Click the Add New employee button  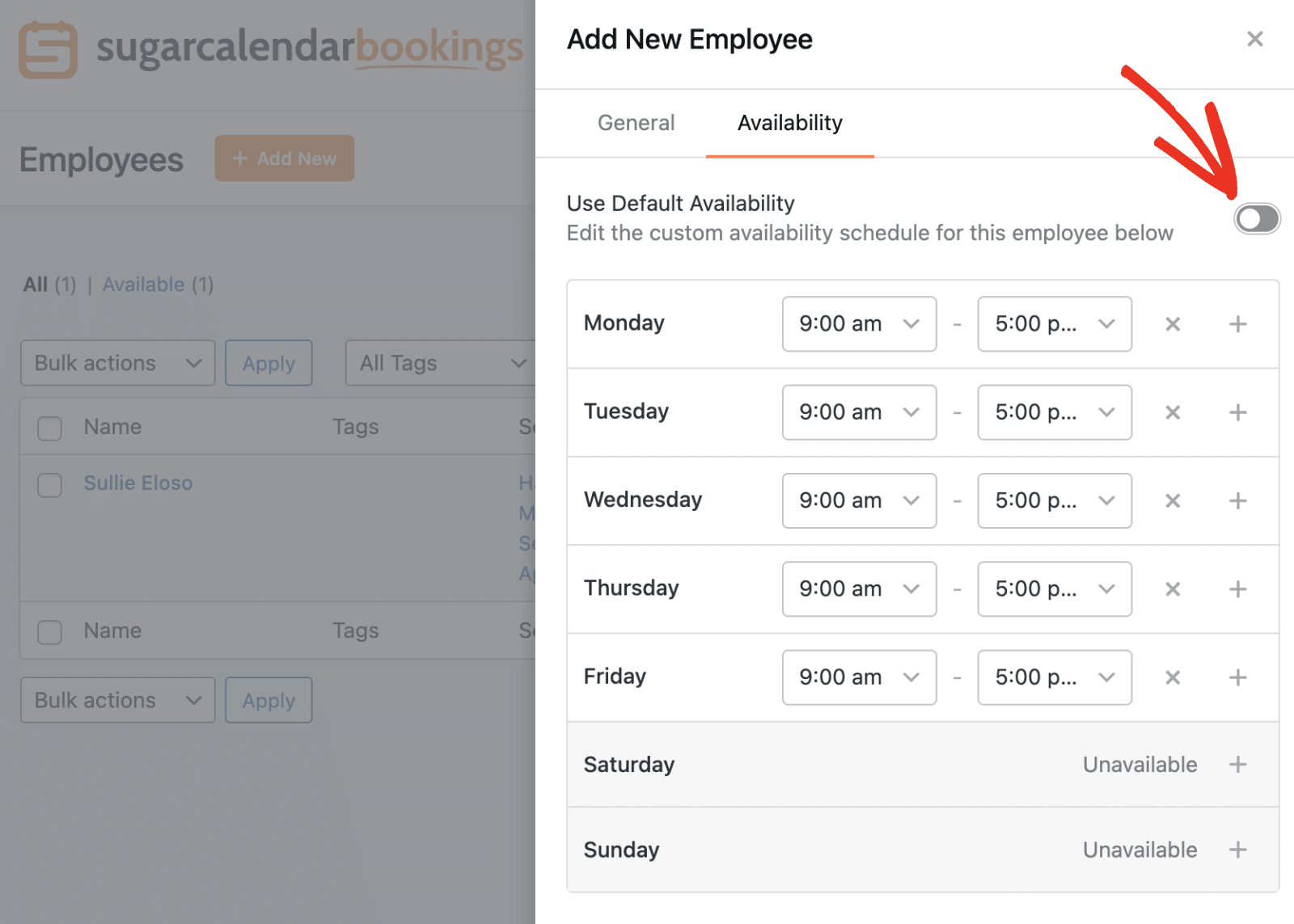tap(284, 158)
